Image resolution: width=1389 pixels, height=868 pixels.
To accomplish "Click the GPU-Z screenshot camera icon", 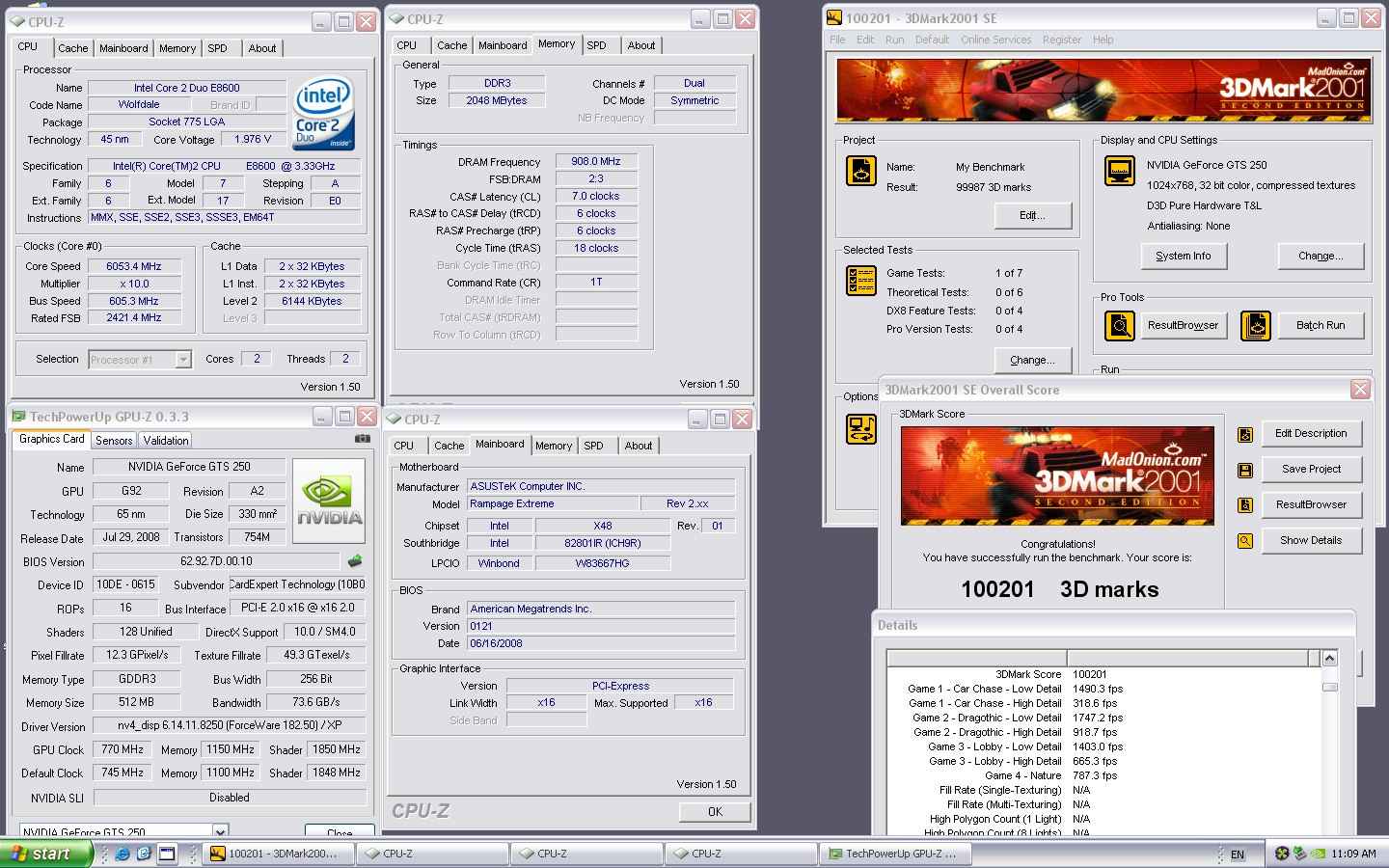I will pos(362,438).
